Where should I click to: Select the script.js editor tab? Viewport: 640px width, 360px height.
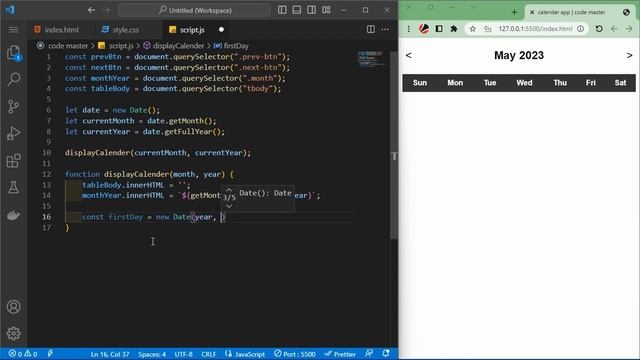pyautogui.click(x=192, y=29)
